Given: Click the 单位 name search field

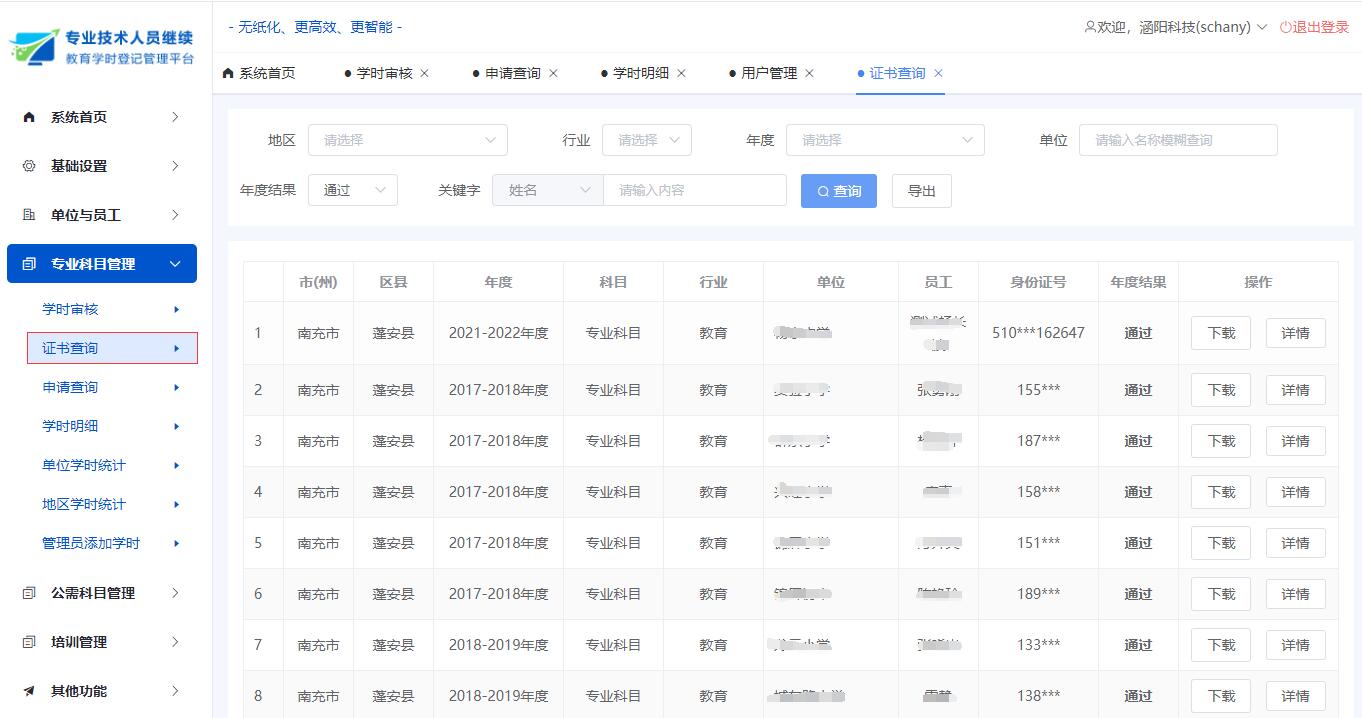Looking at the screenshot, I should pos(1178,140).
